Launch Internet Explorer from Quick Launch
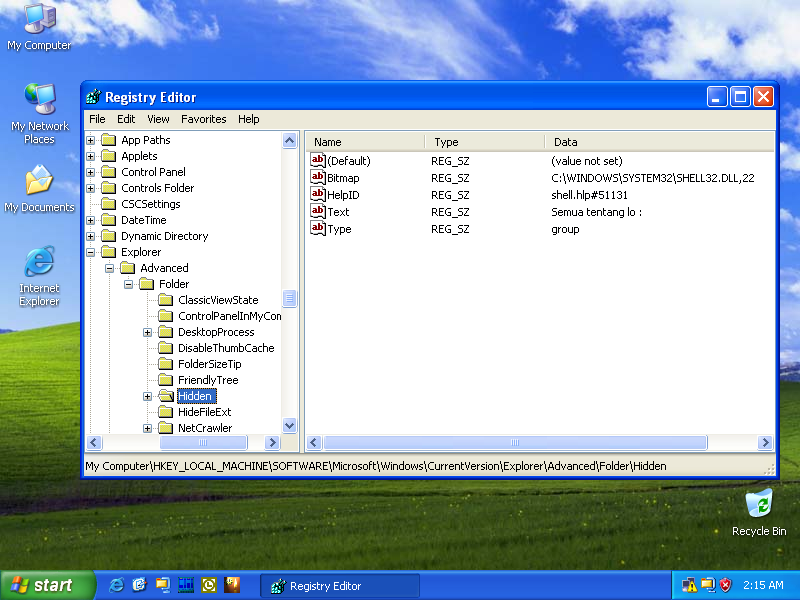Viewport: 800px width, 600px height. pos(117,585)
